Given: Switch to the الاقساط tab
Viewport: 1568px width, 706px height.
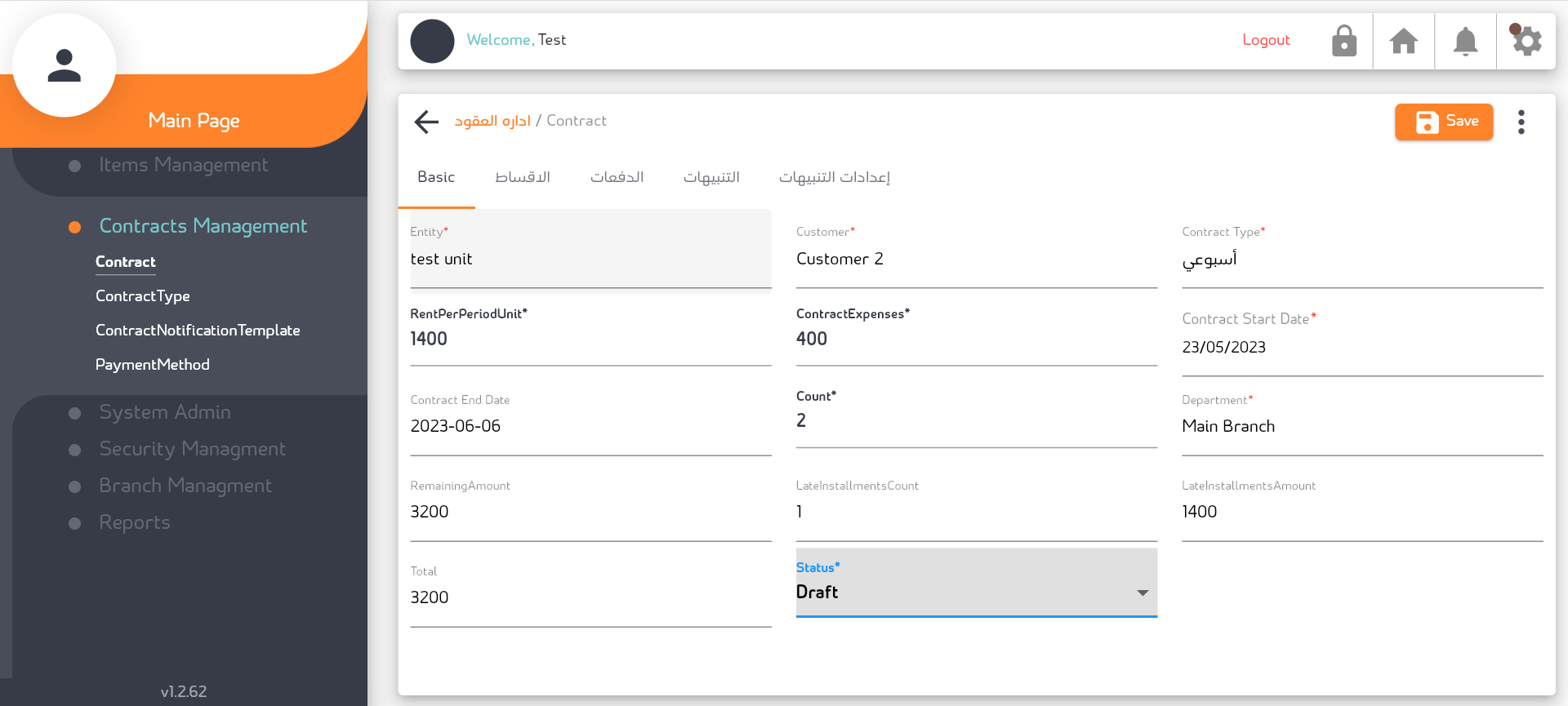Looking at the screenshot, I should (523, 177).
